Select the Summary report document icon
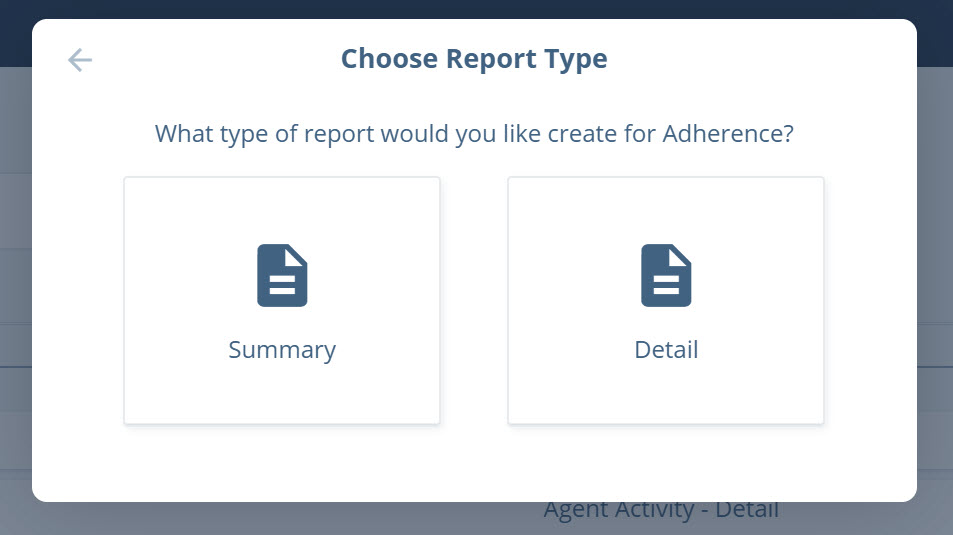Screen dimensions: 953x535 click(282, 275)
